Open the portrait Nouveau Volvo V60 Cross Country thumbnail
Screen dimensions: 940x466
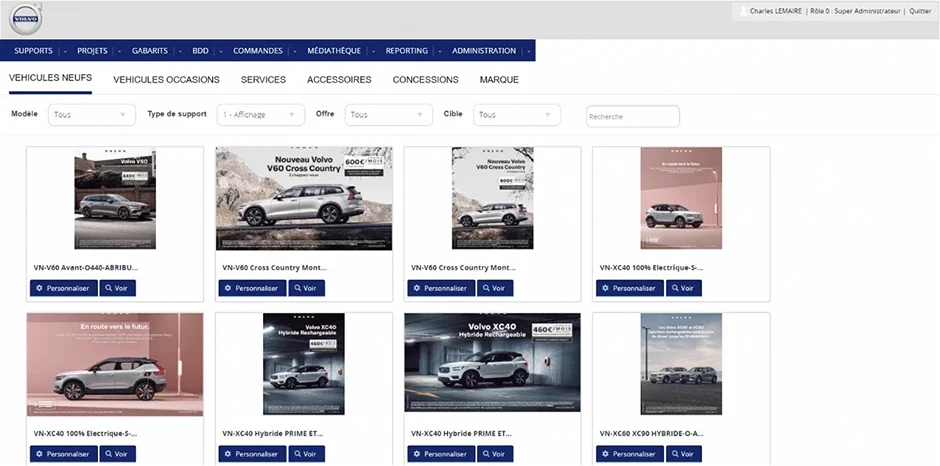coord(493,199)
